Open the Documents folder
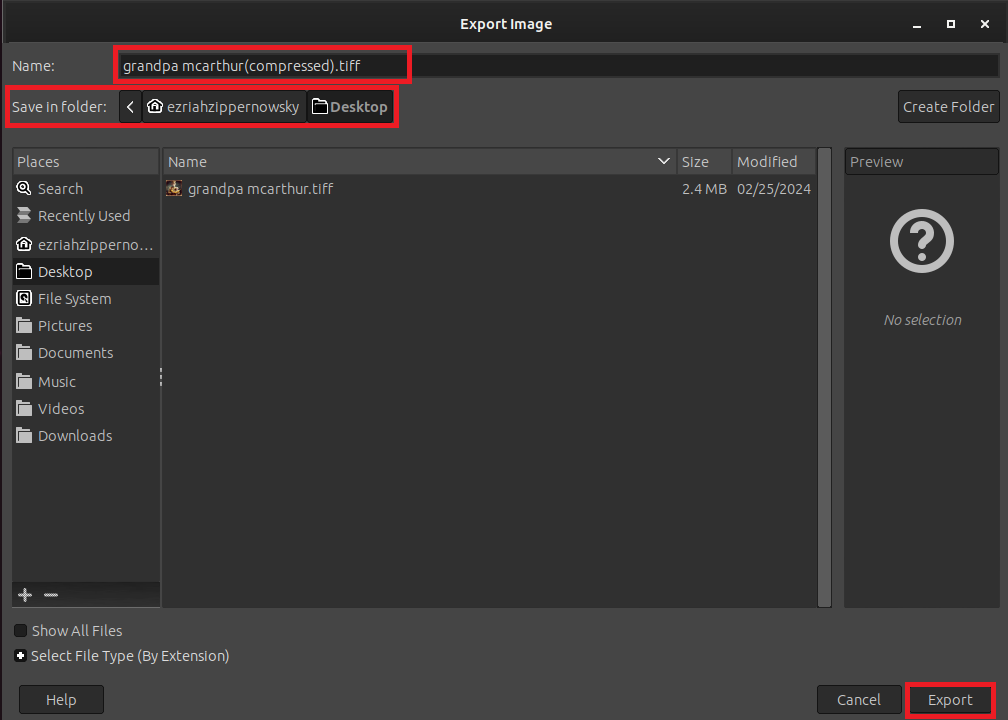This screenshot has height=720, width=1008. click(72, 352)
